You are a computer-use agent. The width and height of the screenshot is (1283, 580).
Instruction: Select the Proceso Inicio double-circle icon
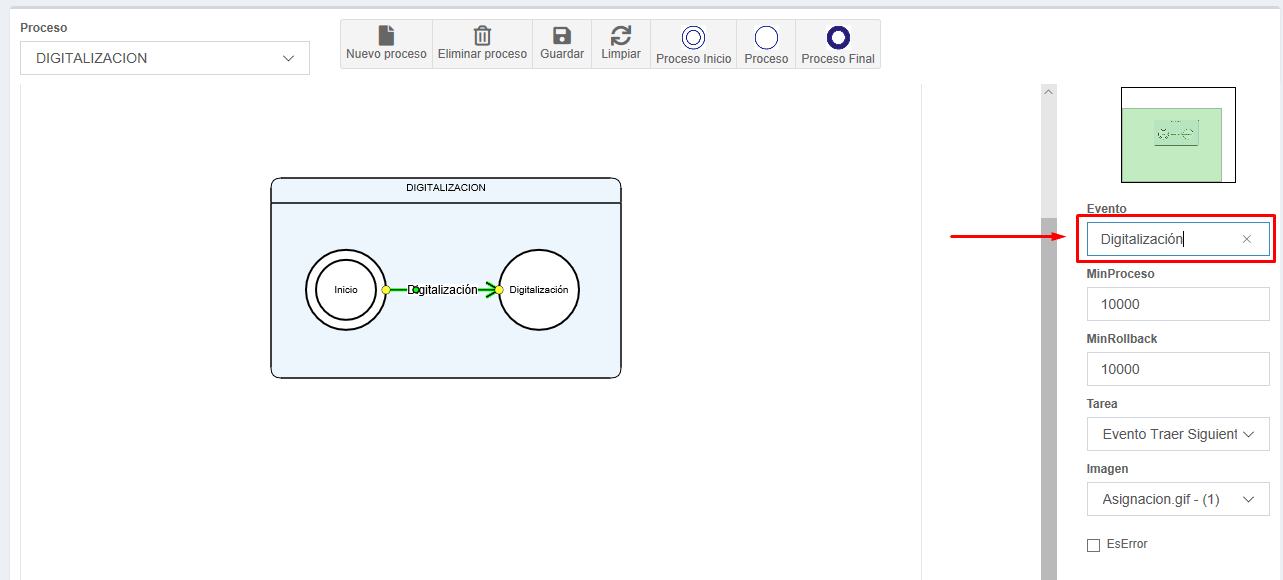(693, 38)
